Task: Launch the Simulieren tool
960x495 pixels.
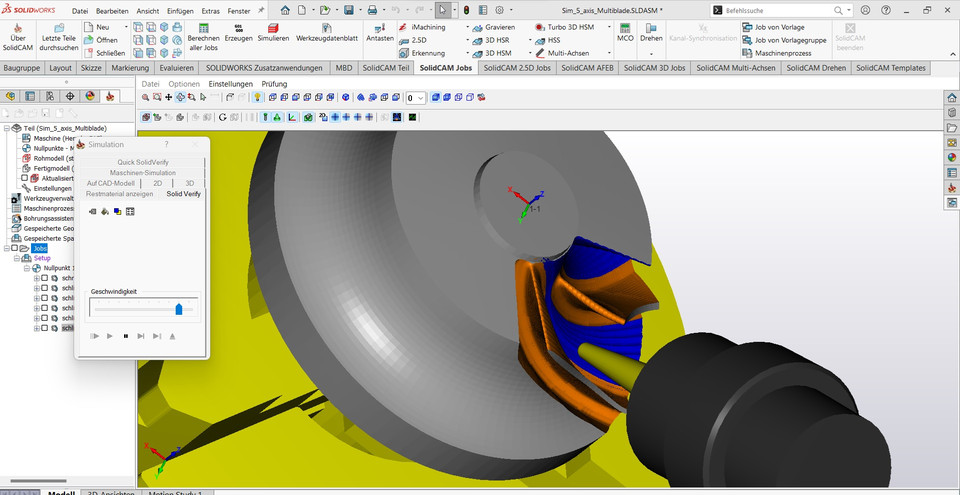Action: click(273, 33)
